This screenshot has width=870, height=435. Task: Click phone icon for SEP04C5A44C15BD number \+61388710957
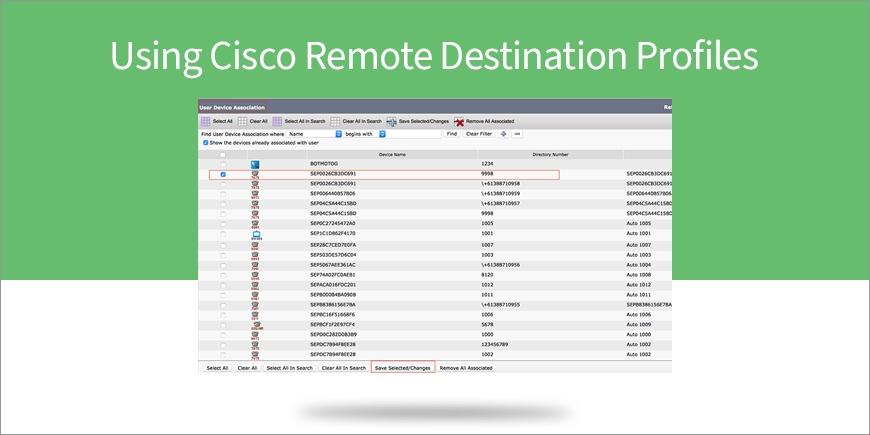pyautogui.click(x=255, y=204)
